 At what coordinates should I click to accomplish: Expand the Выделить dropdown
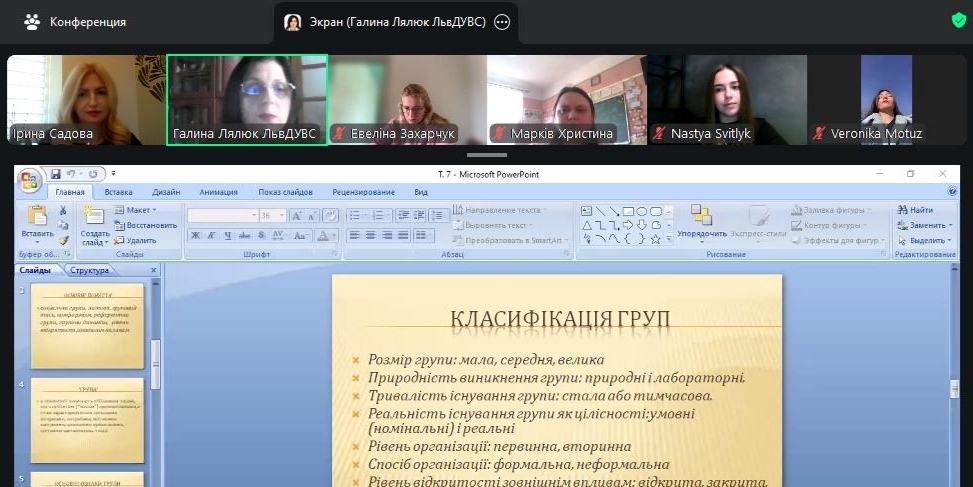coord(927,240)
